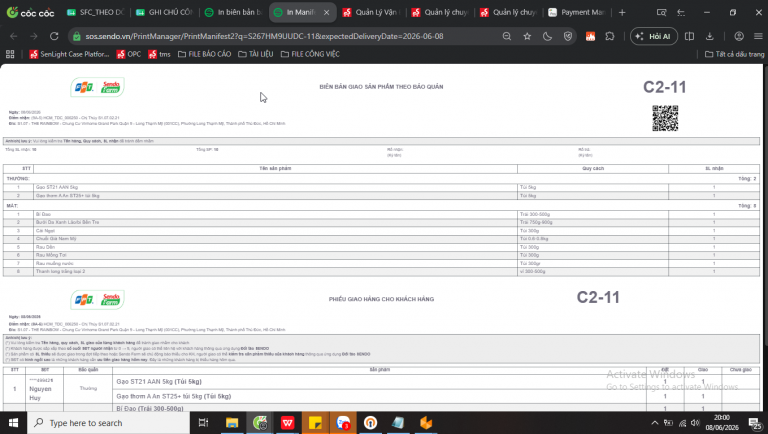Click the tab search icon
This screenshot has height=434, width=768.
coord(661,12)
